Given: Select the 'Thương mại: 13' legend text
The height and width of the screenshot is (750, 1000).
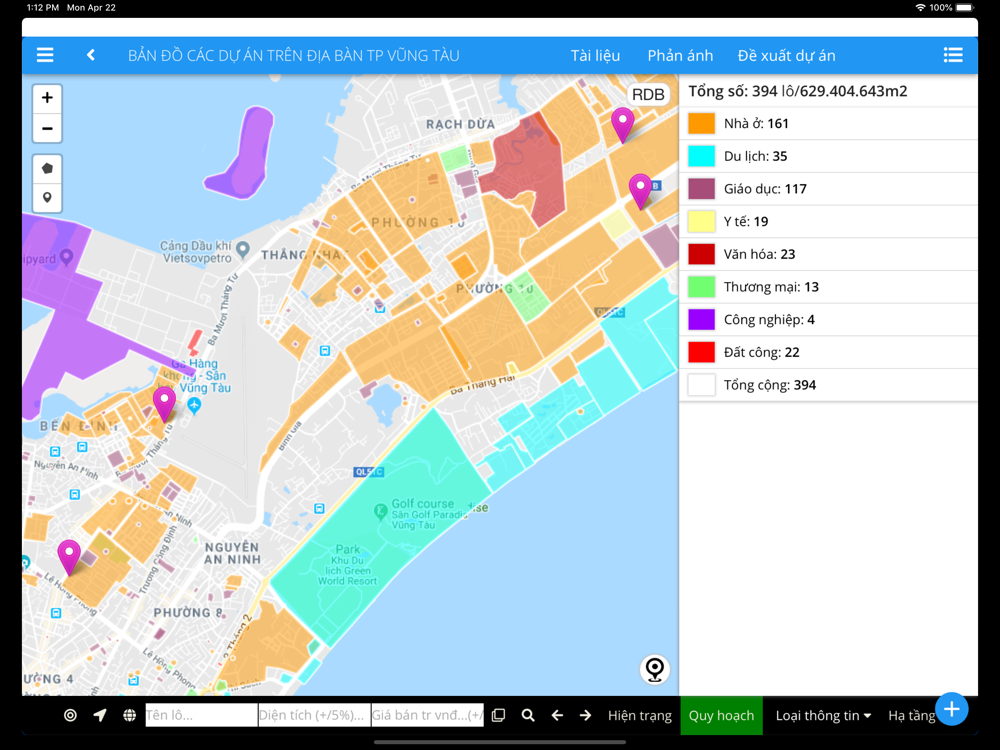Looking at the screenshot, I should tap(771, 287).
